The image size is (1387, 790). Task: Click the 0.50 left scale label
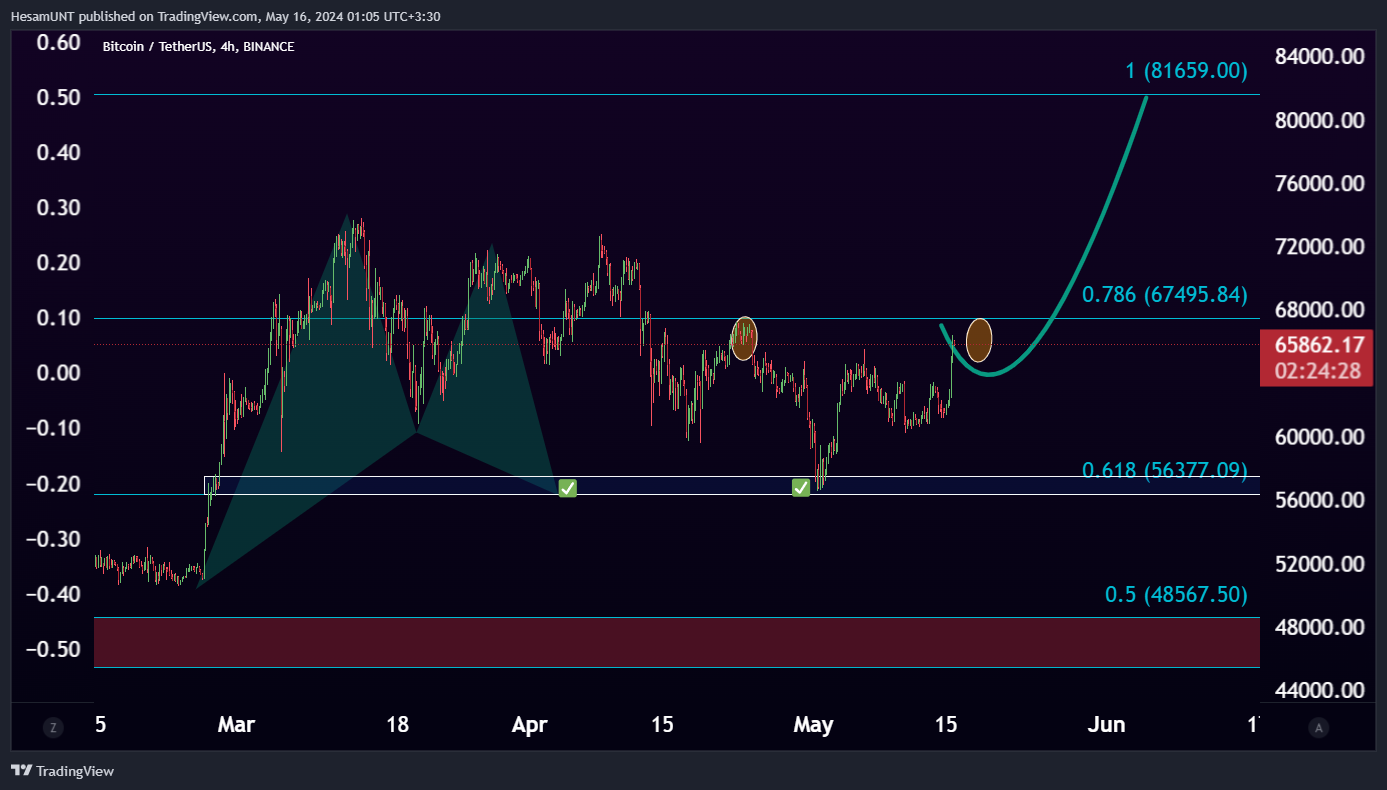[56, 97]
